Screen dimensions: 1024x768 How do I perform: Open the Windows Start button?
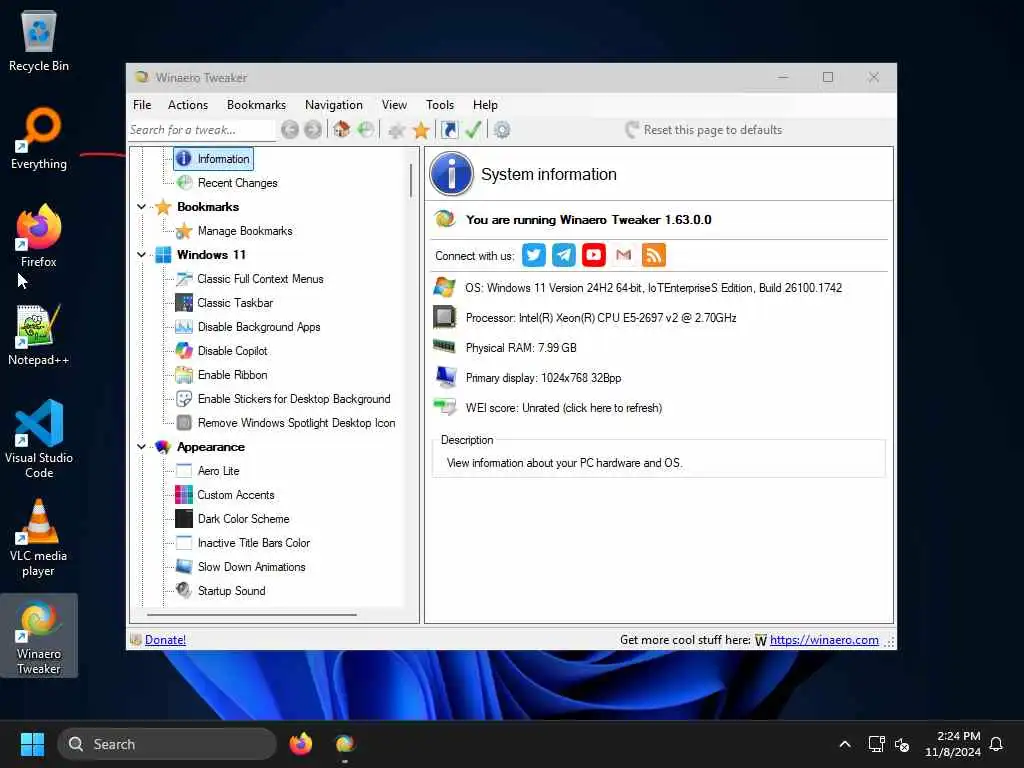32,744
